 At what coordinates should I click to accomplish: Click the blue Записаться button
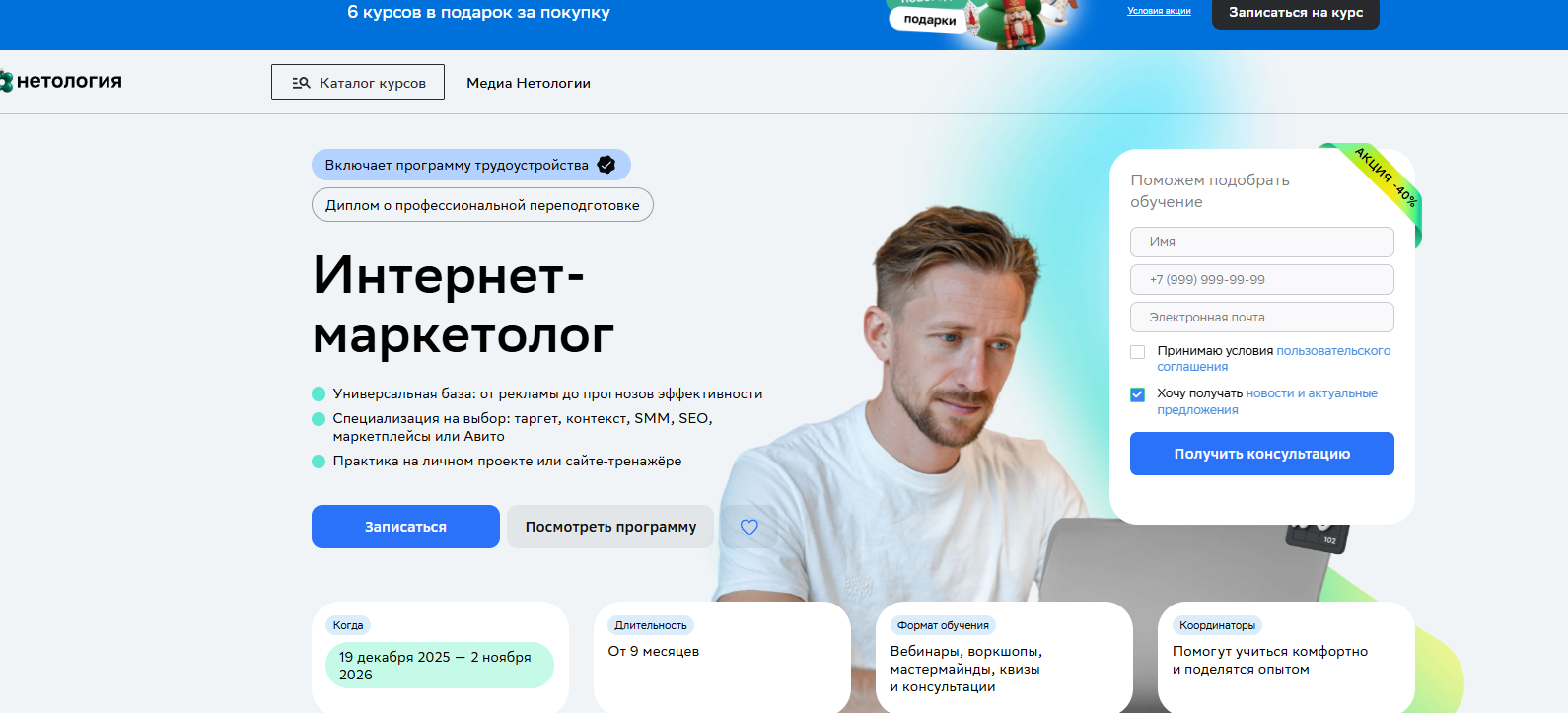click(x=405, y=527)
